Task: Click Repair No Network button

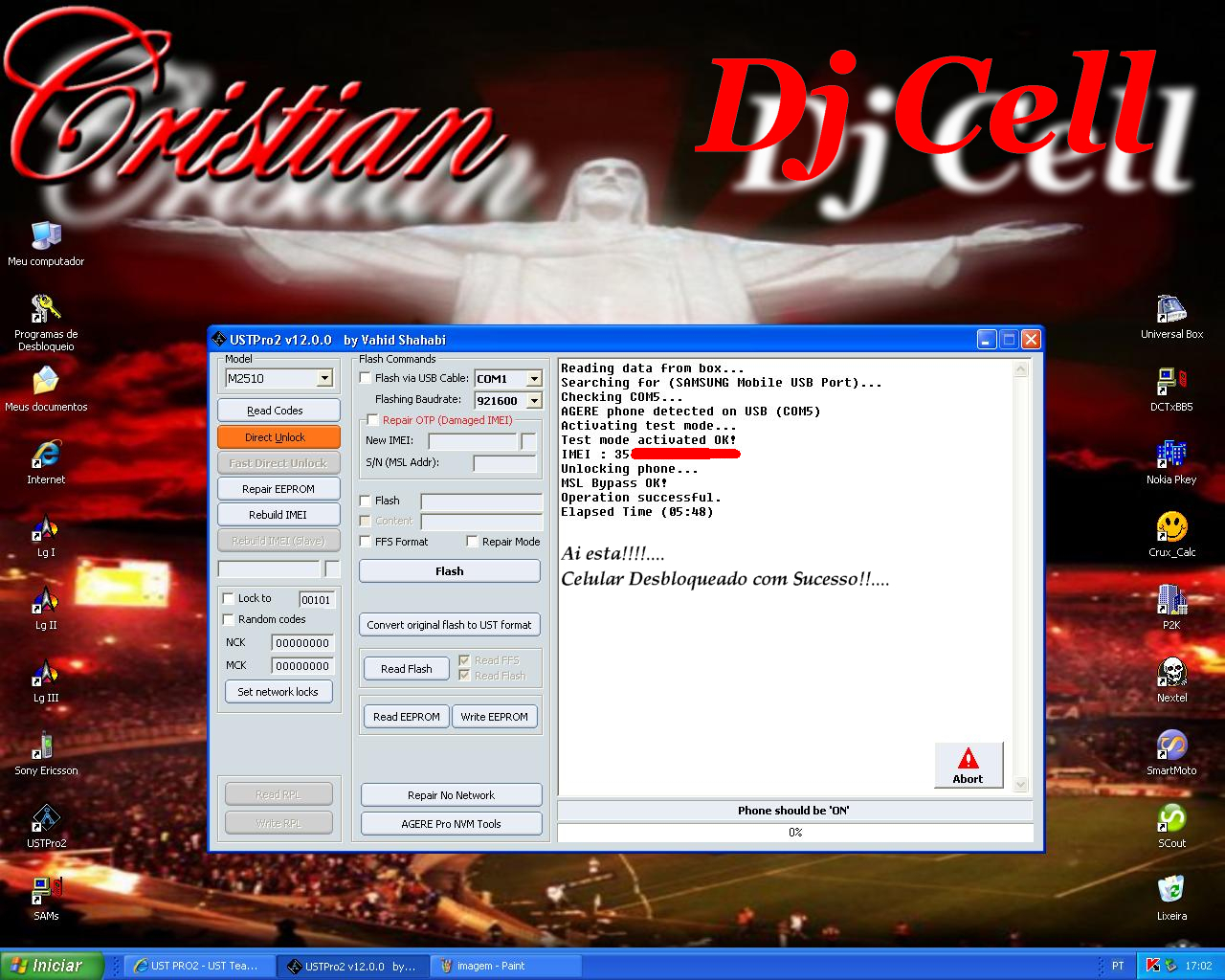Action: click(x=452, y=795)
